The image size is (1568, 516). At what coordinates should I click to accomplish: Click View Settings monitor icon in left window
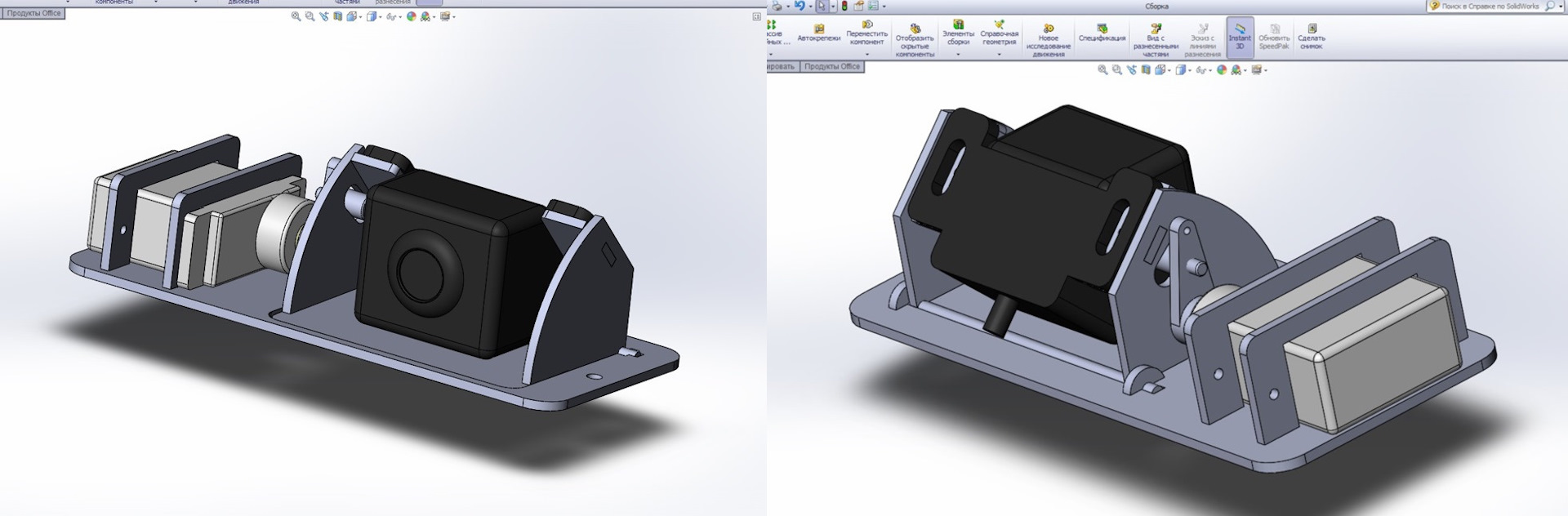[x=445, y=16]
